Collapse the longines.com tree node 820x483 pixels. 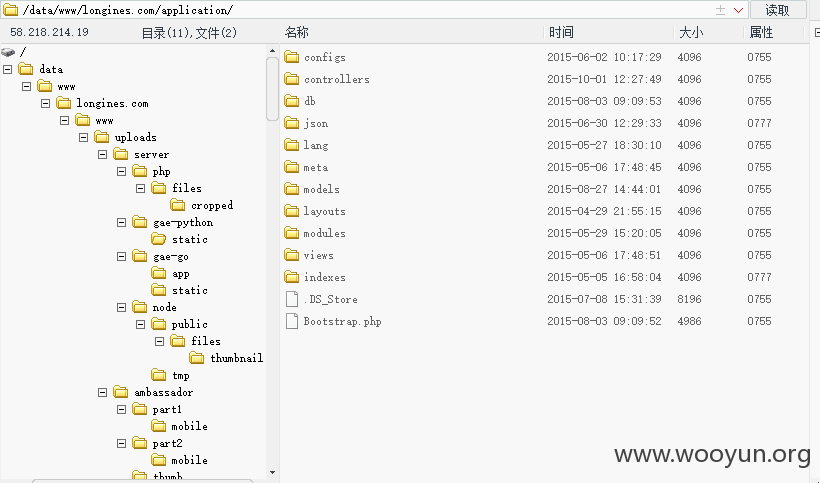46,104
